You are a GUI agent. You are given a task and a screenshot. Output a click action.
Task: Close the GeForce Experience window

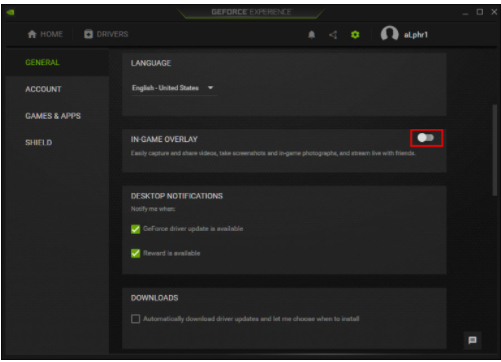coord(494,12)
